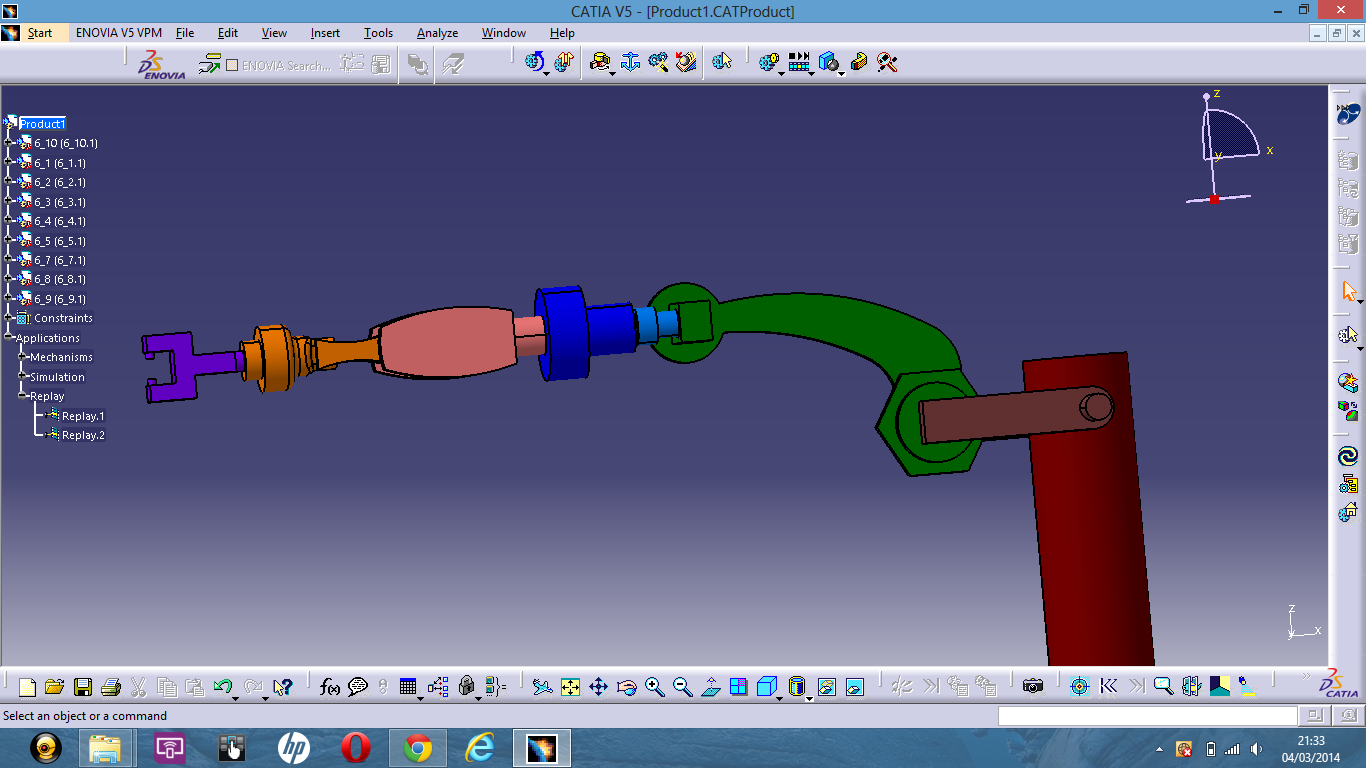
Task: Open the isometric View mode dropdown
Action: [x=781, y=697]
